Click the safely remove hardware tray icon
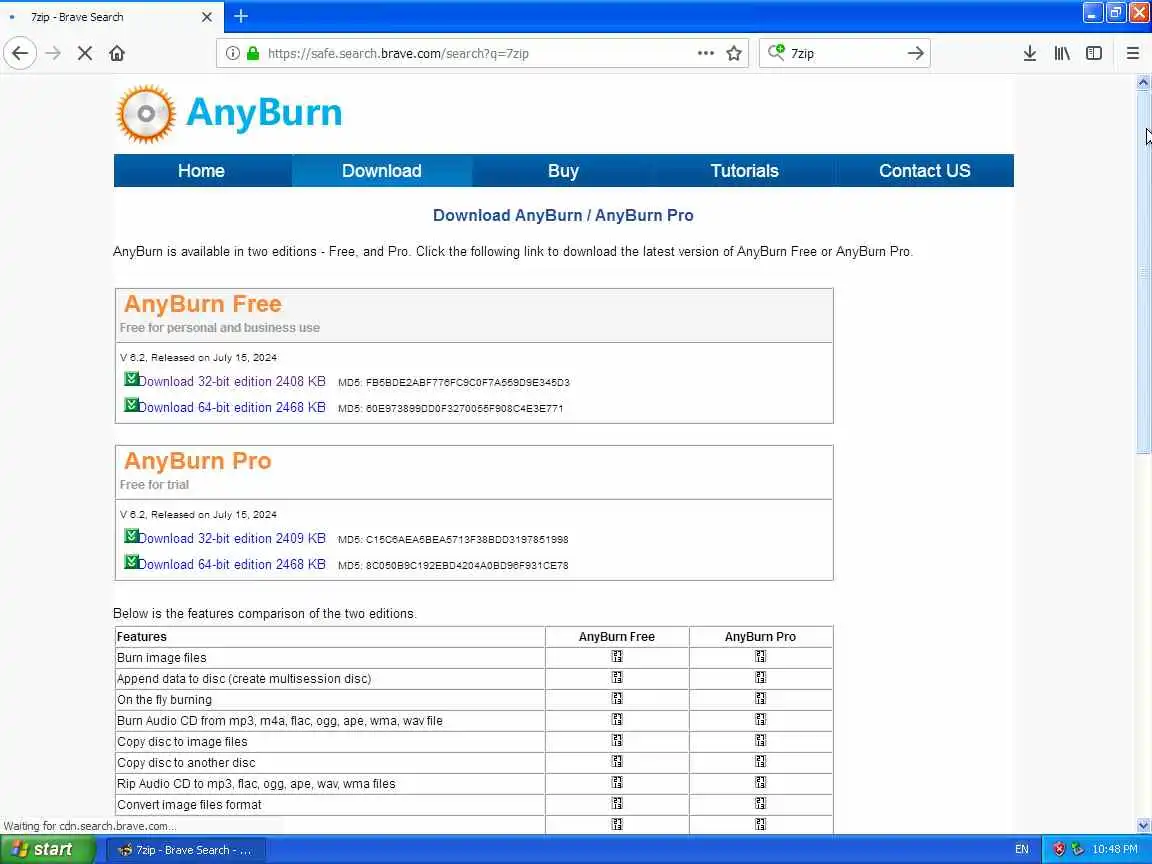The image size is (1152, 864). click(1077, 849)
